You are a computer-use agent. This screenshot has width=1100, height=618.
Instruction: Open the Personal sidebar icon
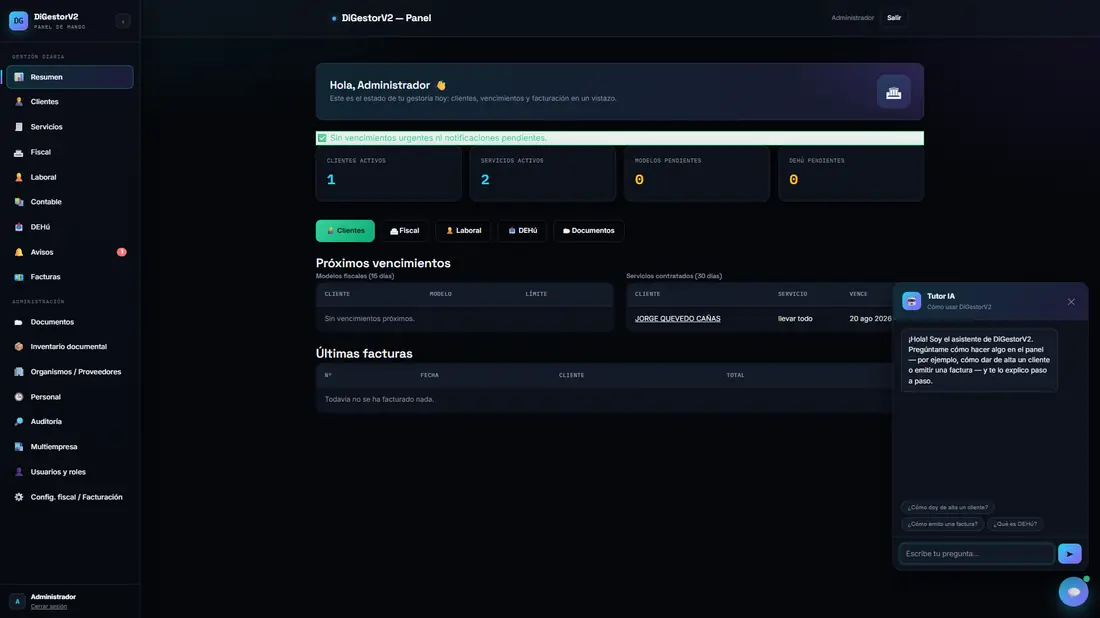coord(19,397)
